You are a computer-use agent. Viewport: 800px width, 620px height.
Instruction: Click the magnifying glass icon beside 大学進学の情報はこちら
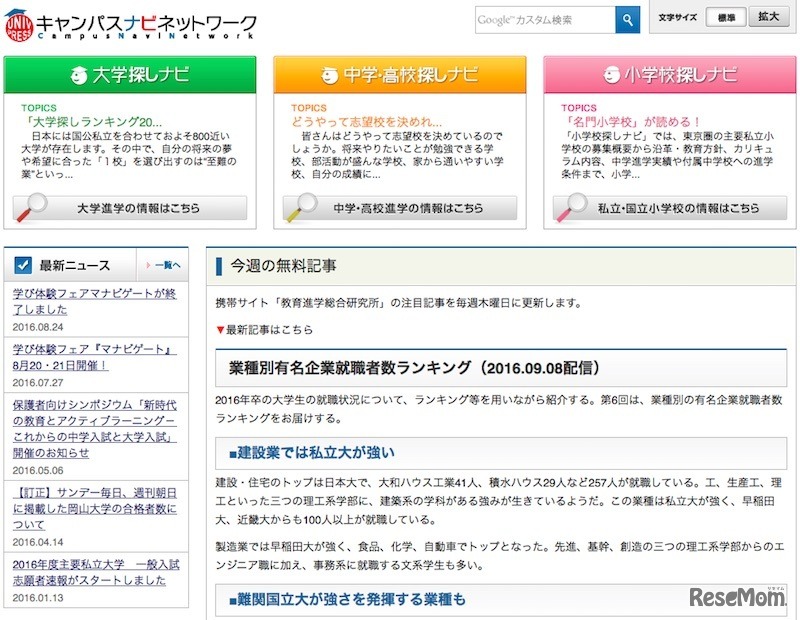(x=37, y=207)
